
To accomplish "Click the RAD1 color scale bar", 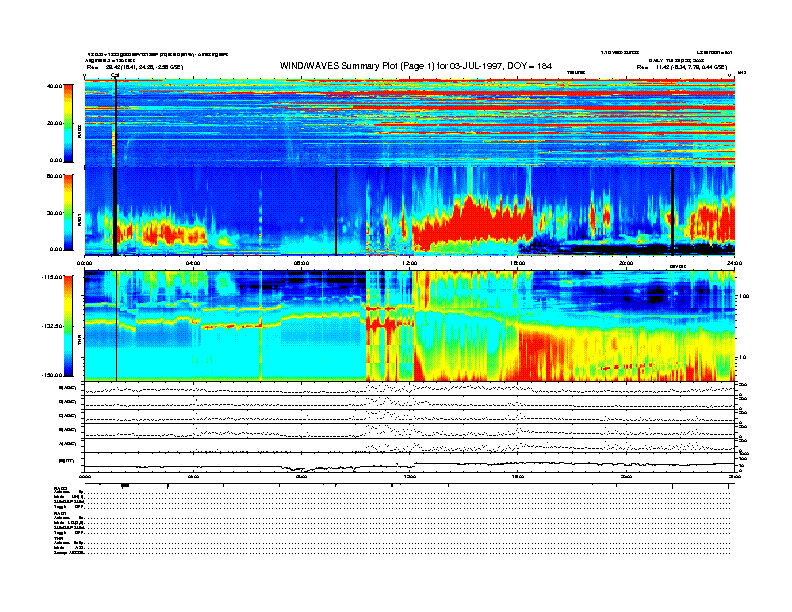I will pyautogui.click(x=68, y=212).
